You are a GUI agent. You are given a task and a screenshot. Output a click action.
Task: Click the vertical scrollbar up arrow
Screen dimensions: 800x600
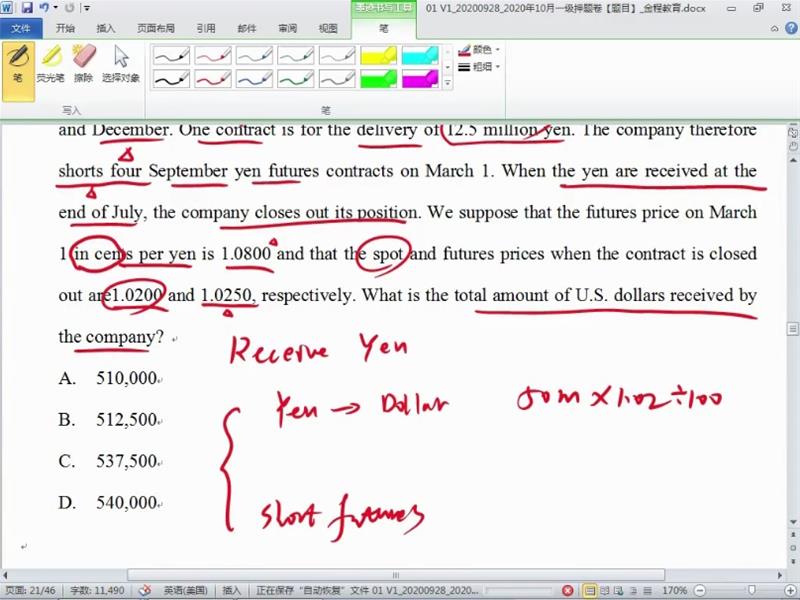[x=793, y=160]
